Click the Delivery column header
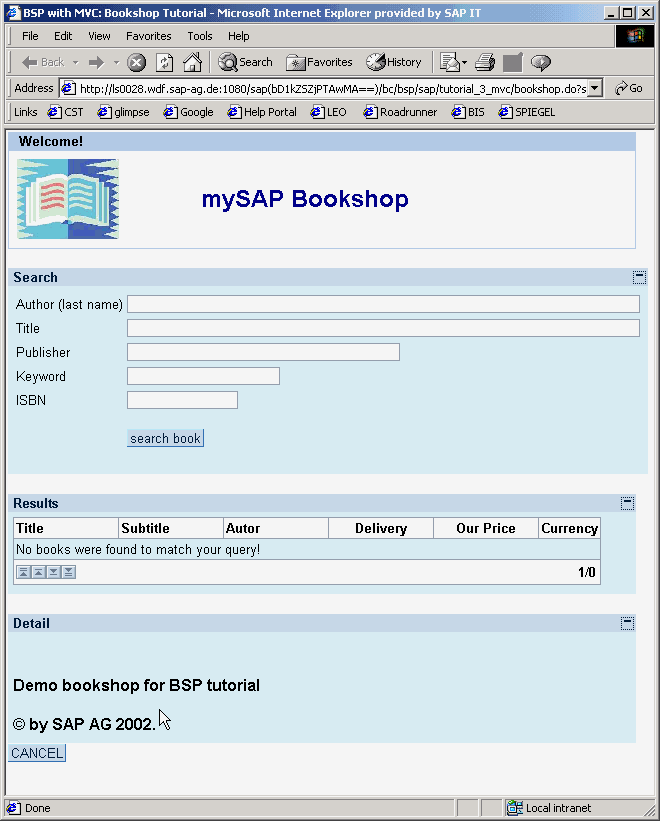 [381, 528]
